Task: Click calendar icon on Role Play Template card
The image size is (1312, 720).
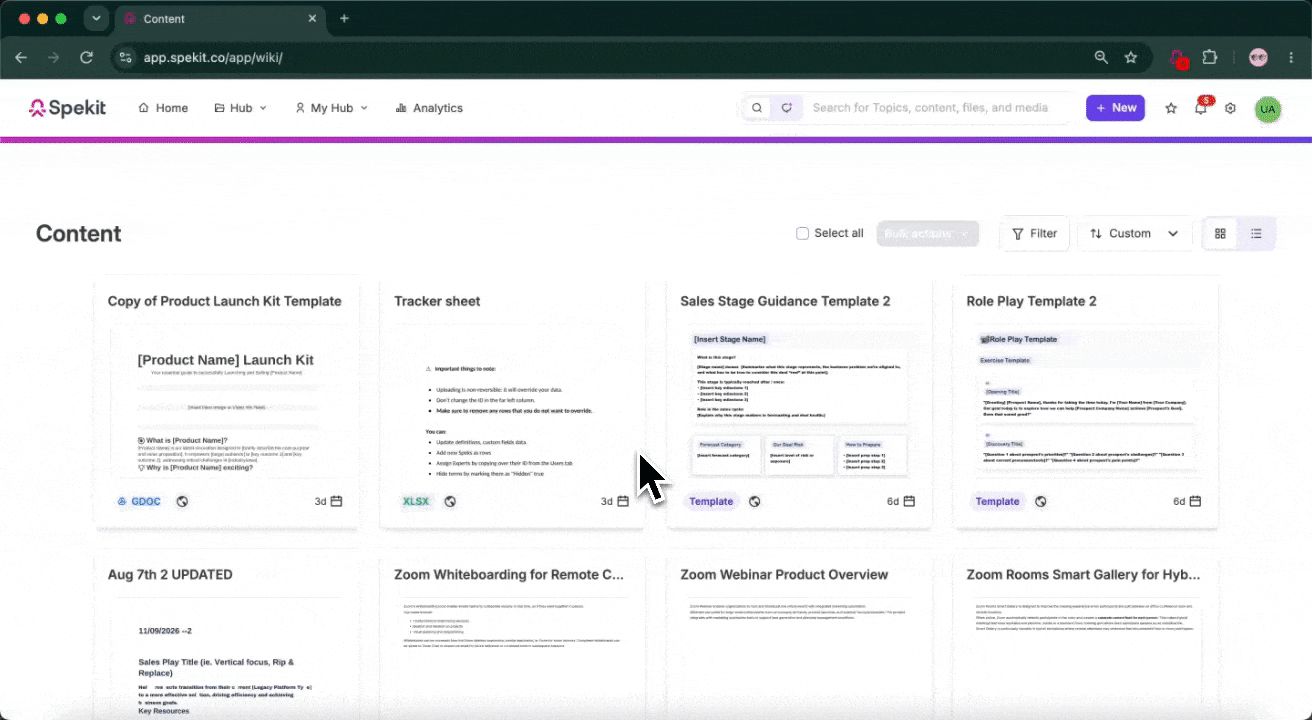Action: pos(1195,501)
